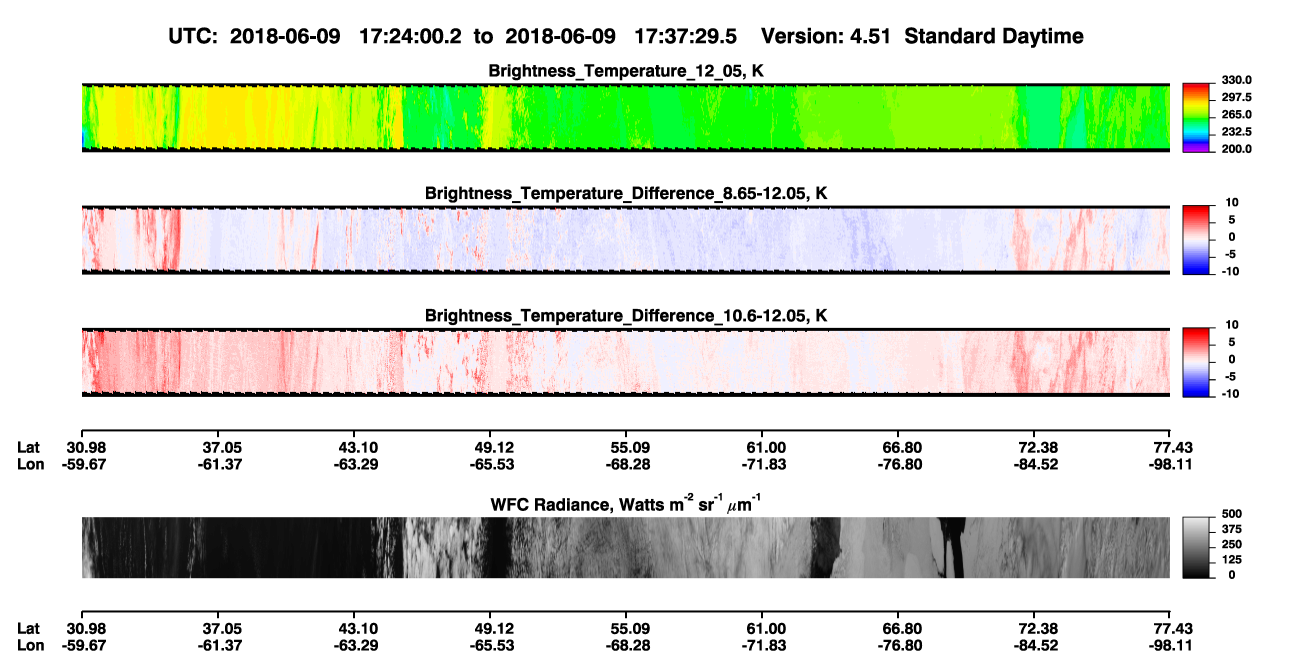Click longitude -71.83 on the axis above WFC Radiance
This screenshot has height=667, width=1300.
pos(766,464)
